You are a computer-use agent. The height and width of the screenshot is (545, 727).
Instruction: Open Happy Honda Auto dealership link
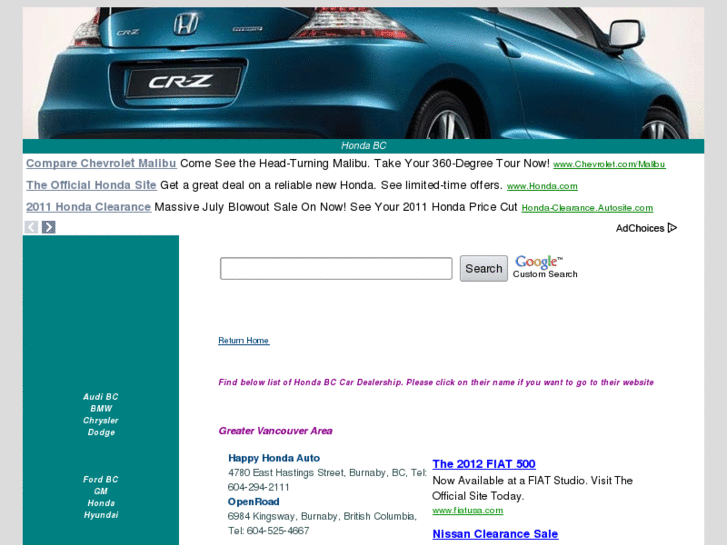tap(274, 458)
